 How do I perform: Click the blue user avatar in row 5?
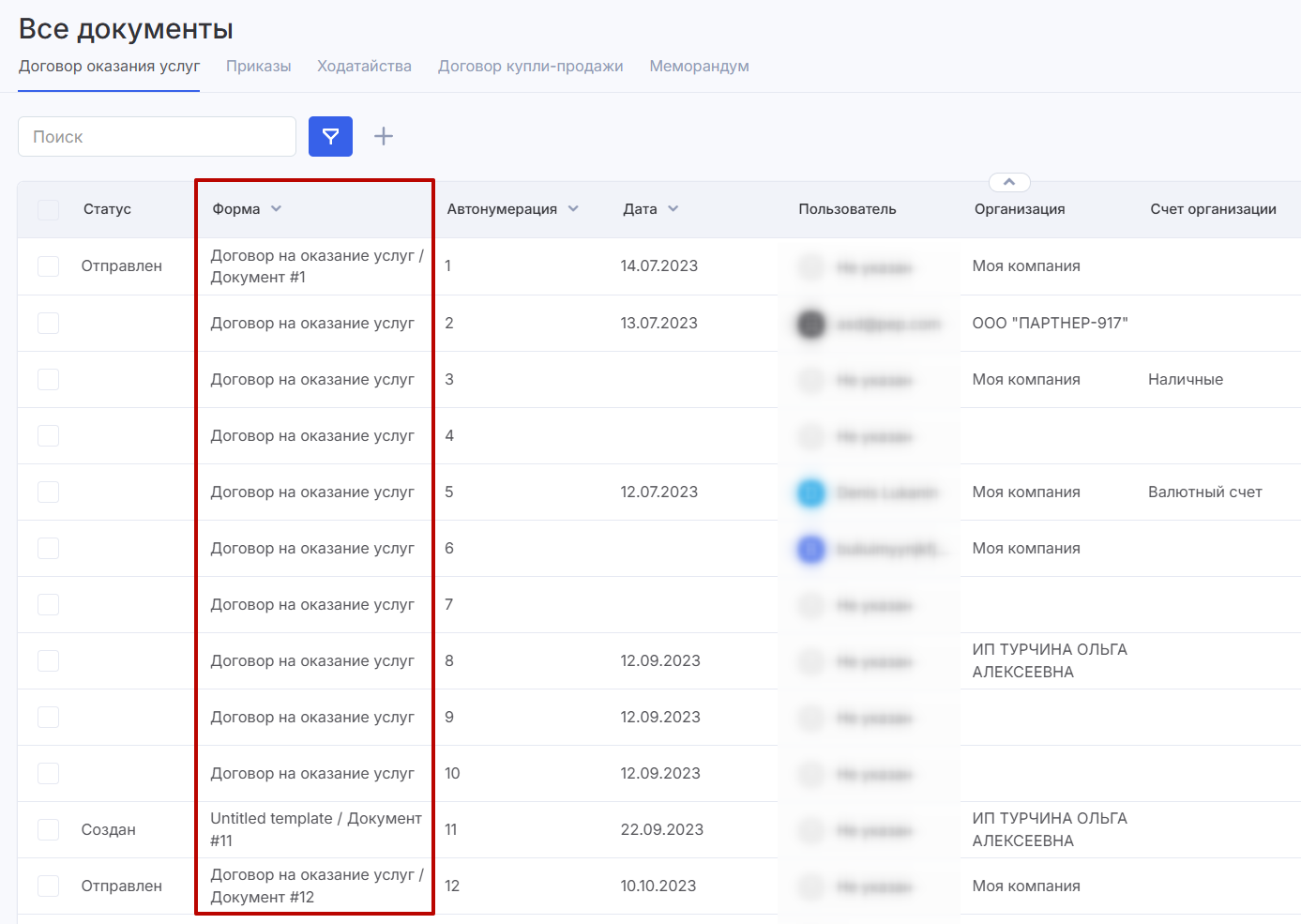810,492
